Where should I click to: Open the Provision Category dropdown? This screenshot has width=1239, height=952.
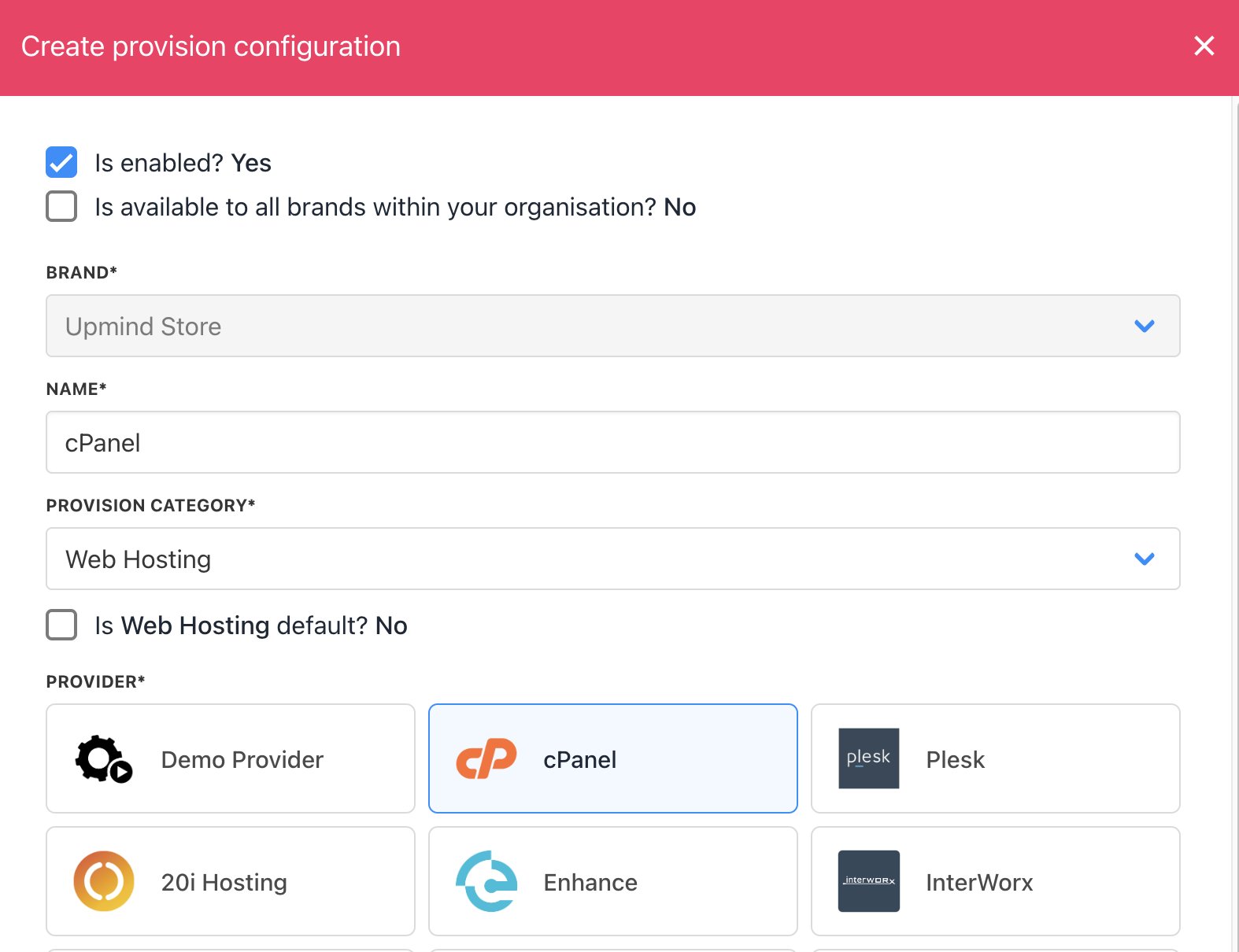(x=612, y=559)
